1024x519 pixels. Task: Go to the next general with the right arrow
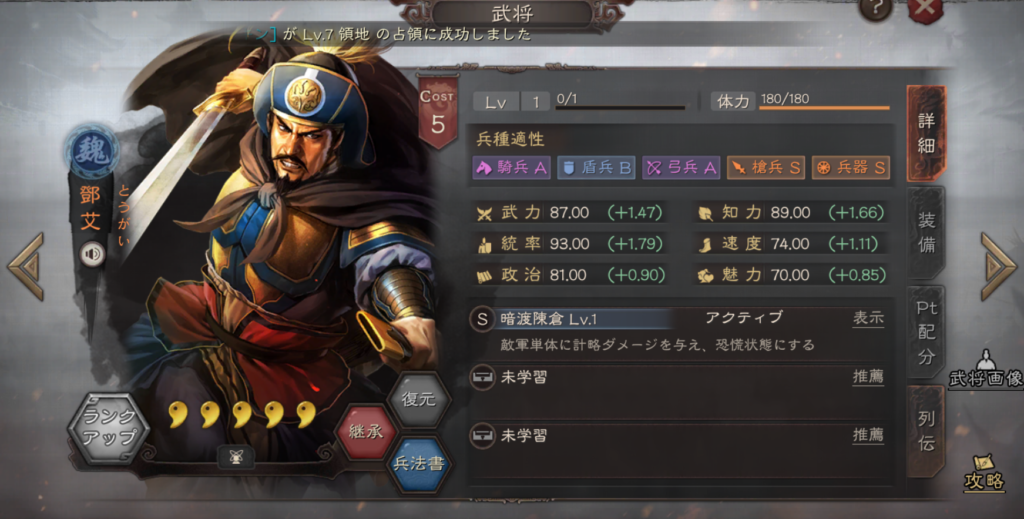coord(997,266)
